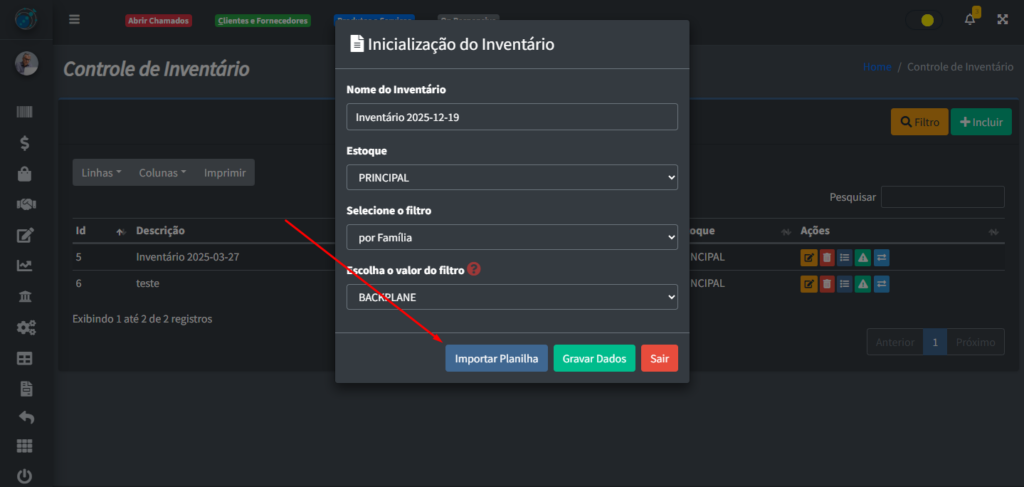Click into the Nome do Inventário field
The height and width of the screenshot is (487, 1024).
coord(512,117)
